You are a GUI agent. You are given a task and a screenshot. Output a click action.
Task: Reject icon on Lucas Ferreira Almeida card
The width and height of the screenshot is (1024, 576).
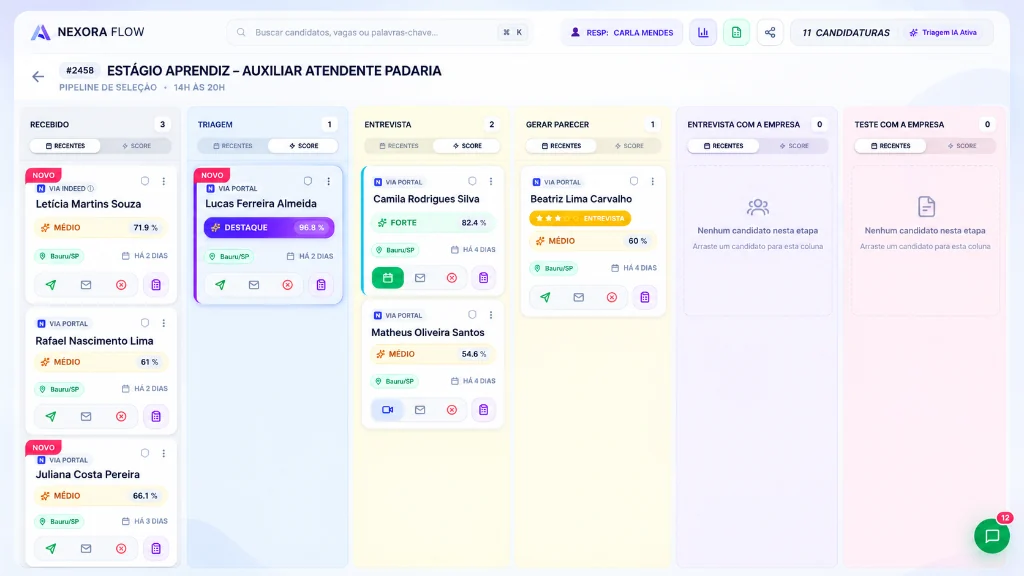tap(287, 285)
